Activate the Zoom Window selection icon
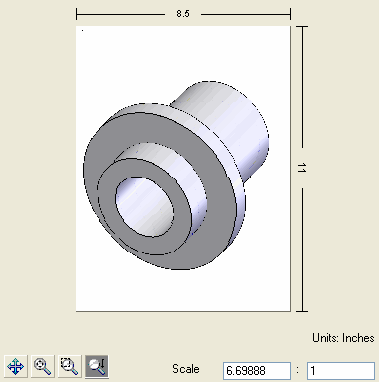 (70, 367)
